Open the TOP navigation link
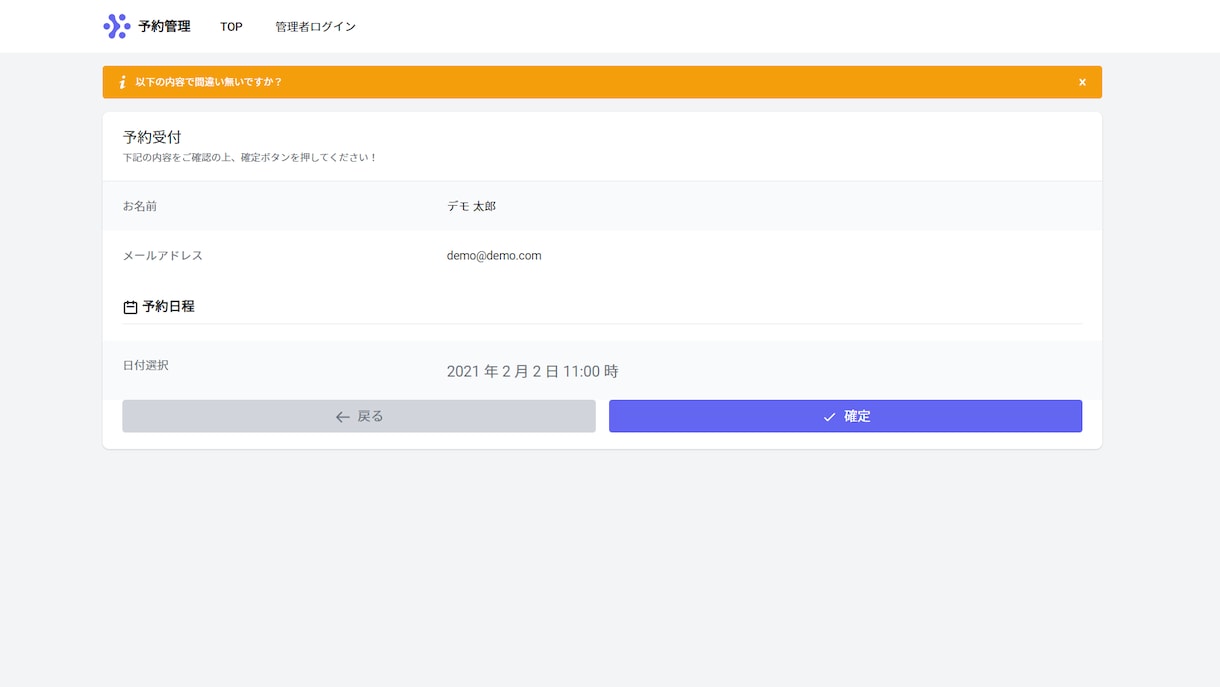Viewport: 1220px width, 687px height. pyautogui.click(x=231, y=27)
